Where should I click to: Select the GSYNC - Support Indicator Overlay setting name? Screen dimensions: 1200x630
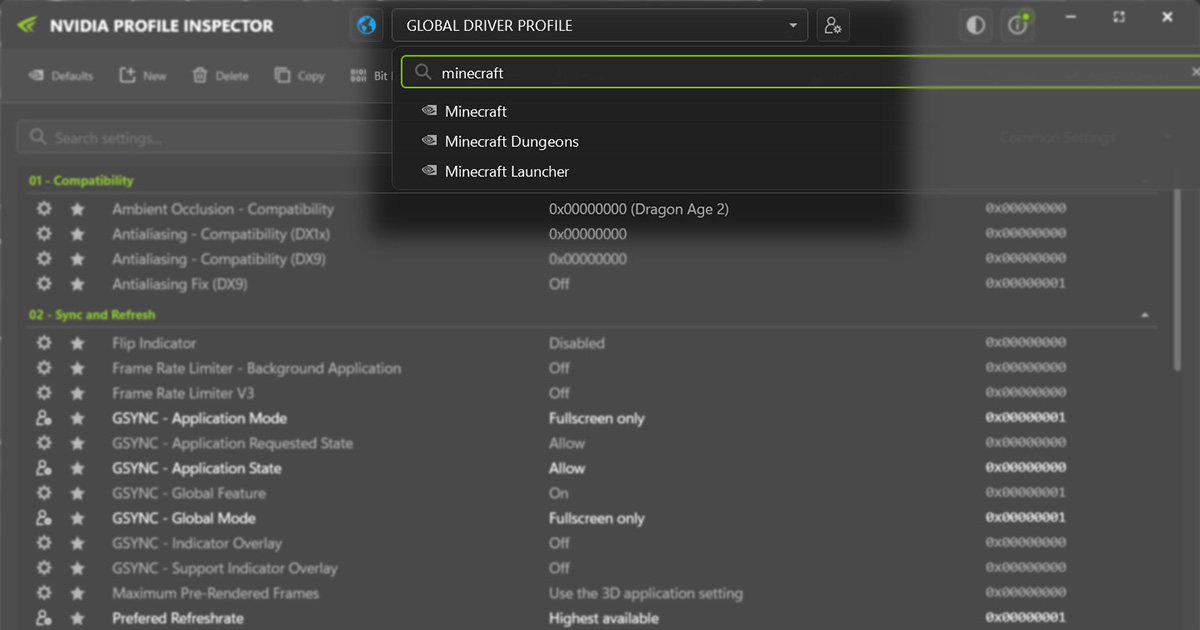(x=225, y=568)
